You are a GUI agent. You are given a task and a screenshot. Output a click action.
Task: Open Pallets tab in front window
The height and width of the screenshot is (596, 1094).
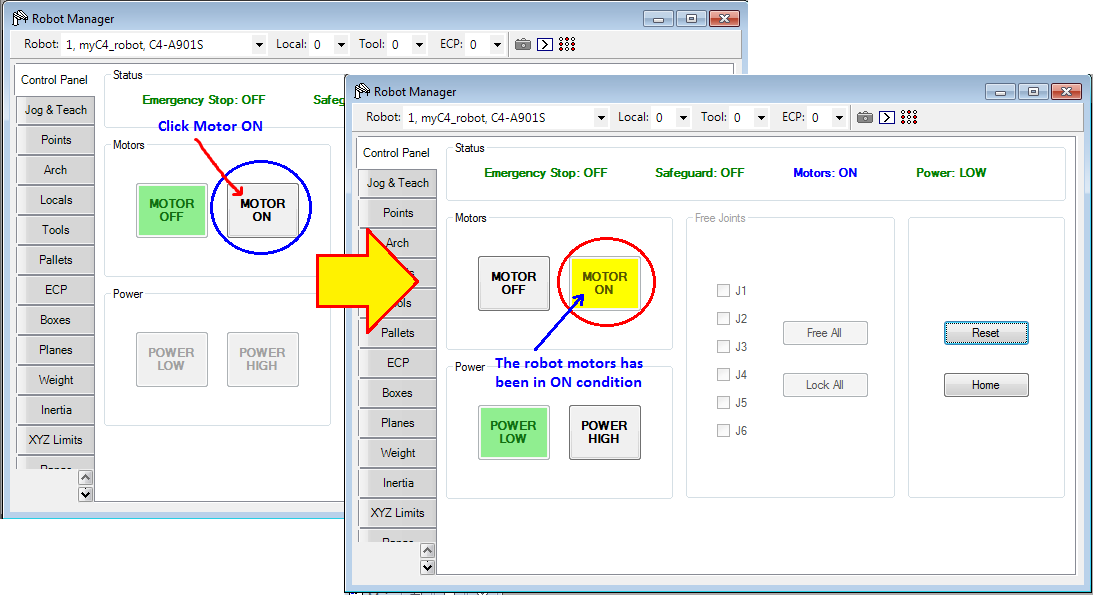pos(398,333)
